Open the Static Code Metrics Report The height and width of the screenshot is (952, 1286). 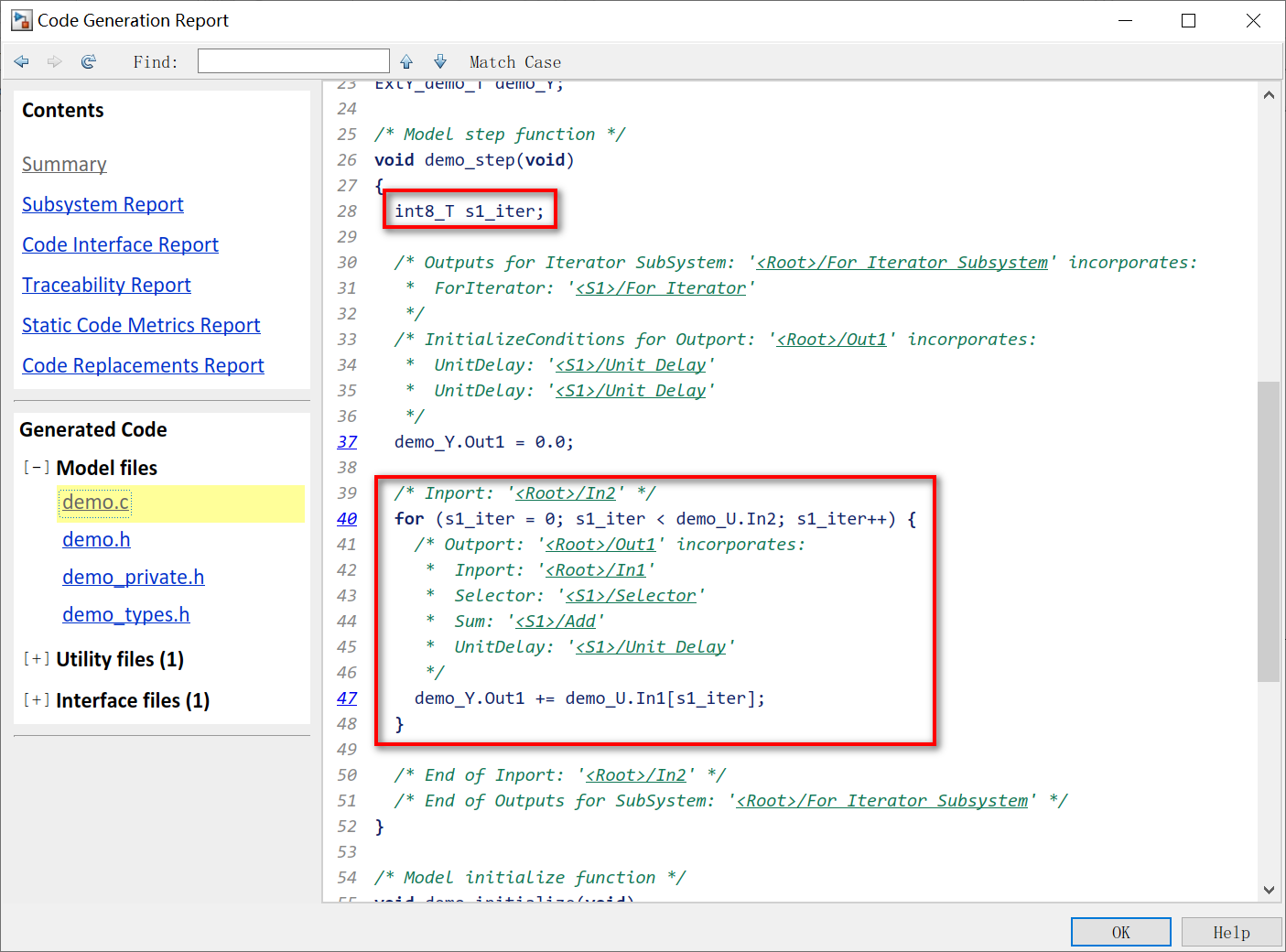click(x=141, y=325)
